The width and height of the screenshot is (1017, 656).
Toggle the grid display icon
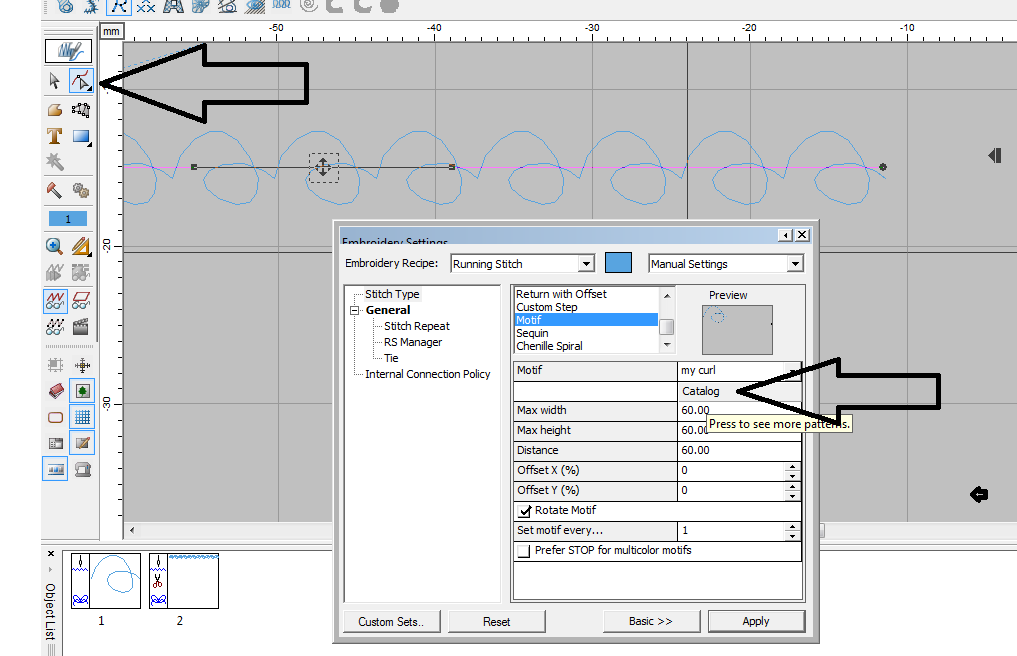click(82, 417)
